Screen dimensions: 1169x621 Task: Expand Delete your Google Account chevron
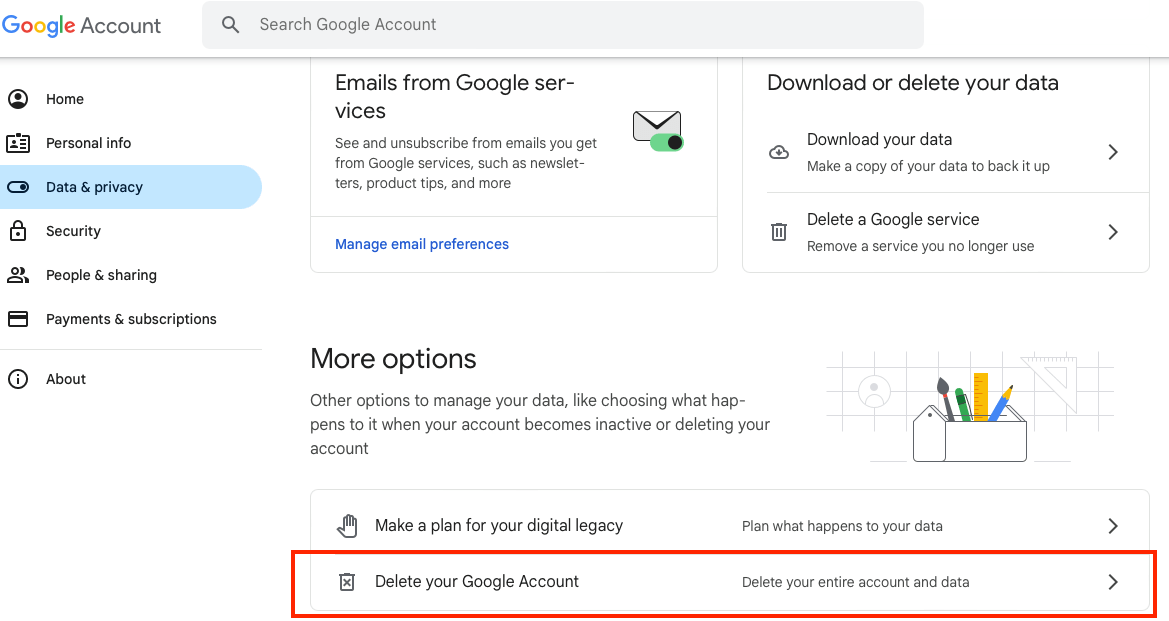tap(1113, 581)
